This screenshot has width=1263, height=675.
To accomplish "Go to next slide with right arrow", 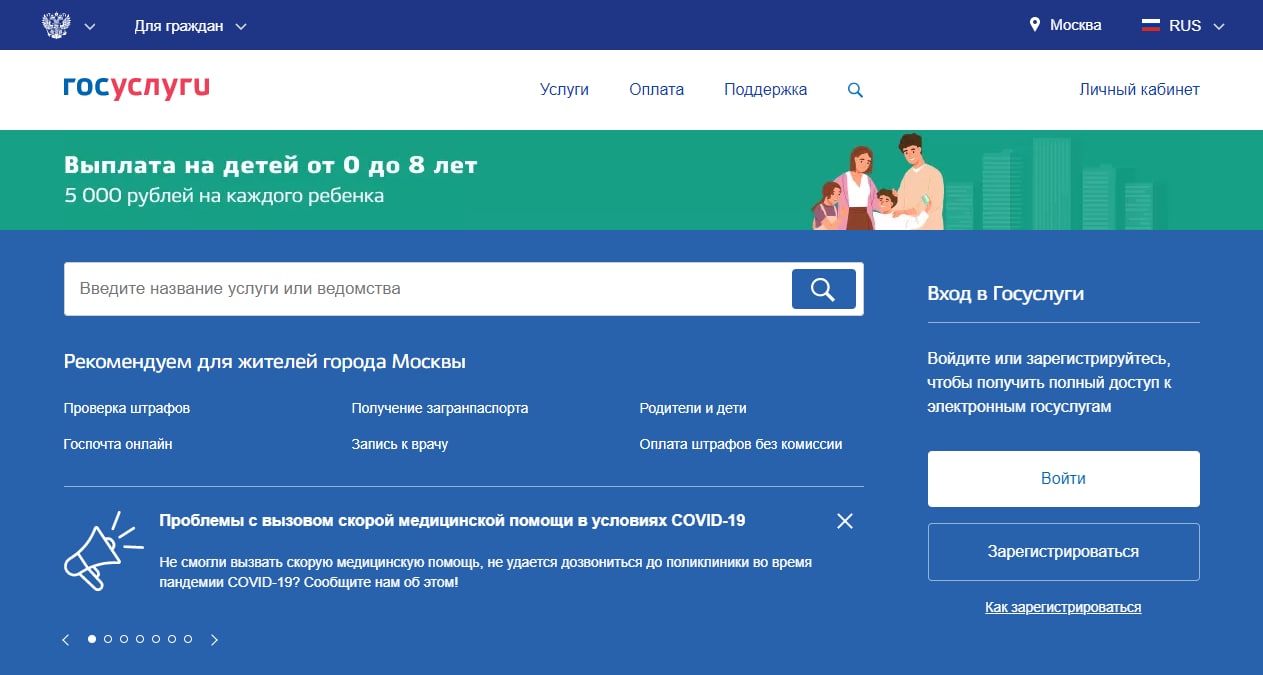I will (x=214, y=640).
